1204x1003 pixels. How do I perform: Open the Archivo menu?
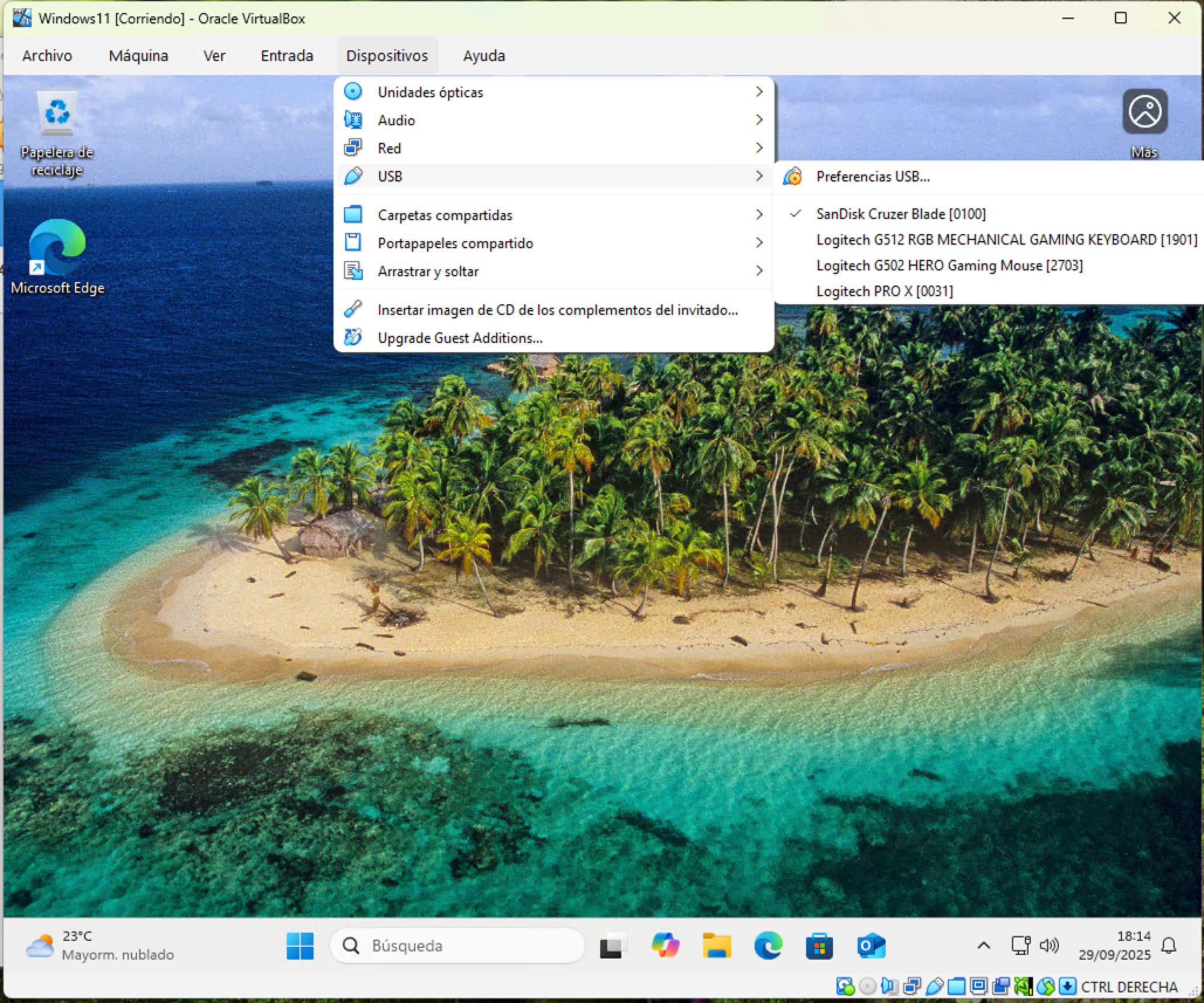click(x=47, y=56)
